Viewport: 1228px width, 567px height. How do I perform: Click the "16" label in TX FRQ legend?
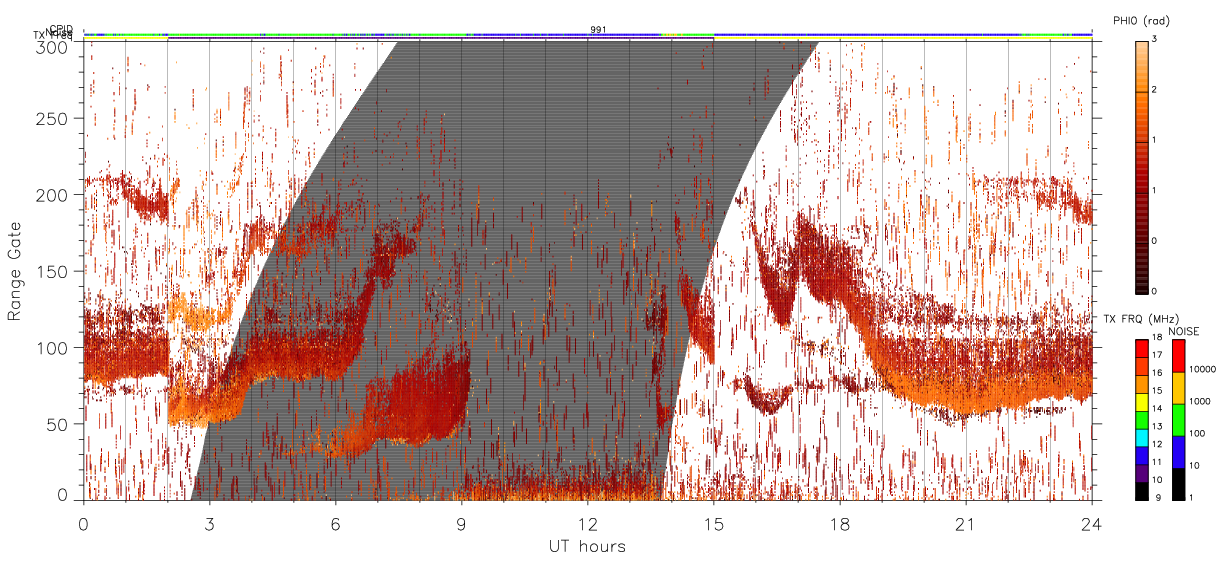pos(1157,371)
